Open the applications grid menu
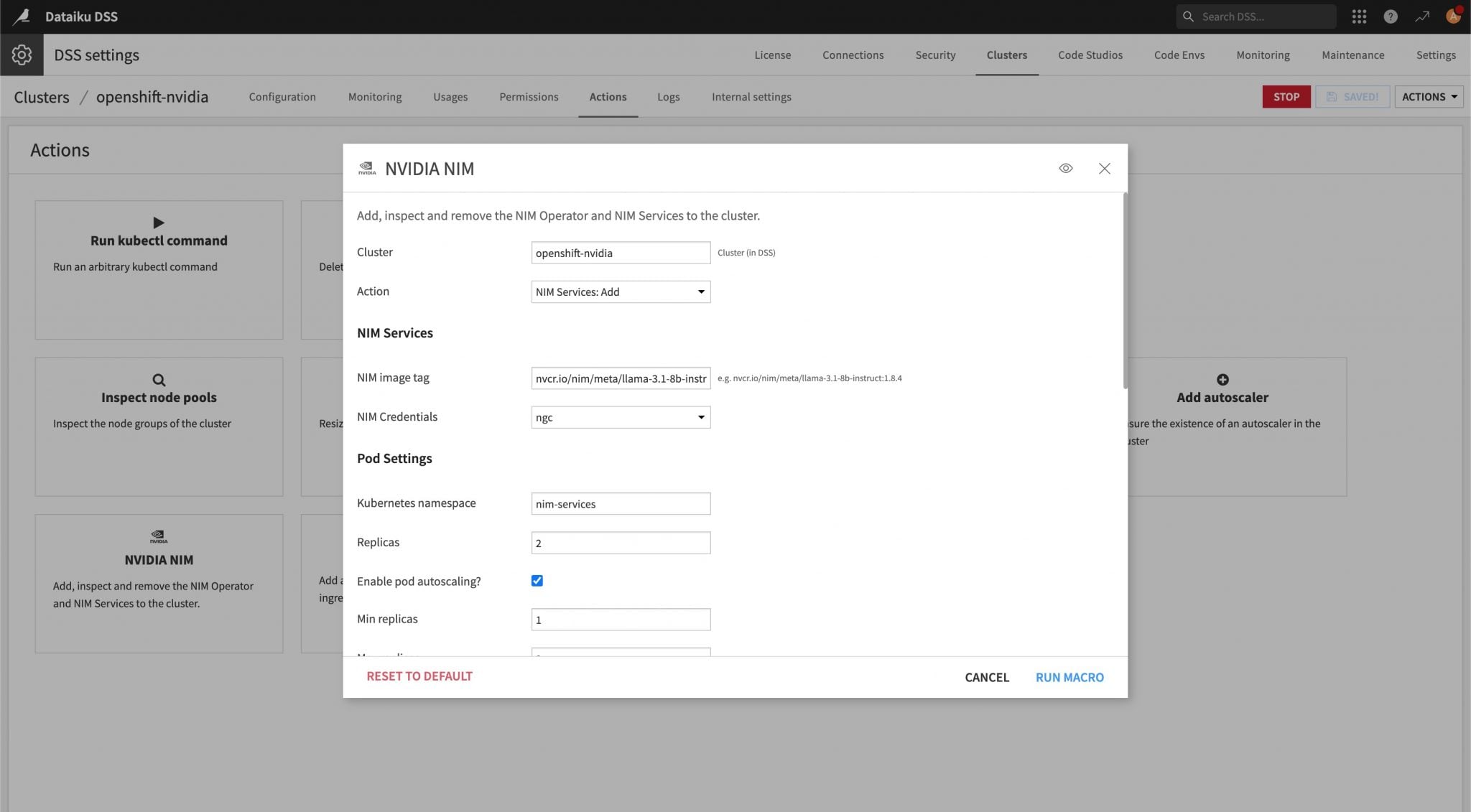The image size is (1471, 812). (1358, 17)
